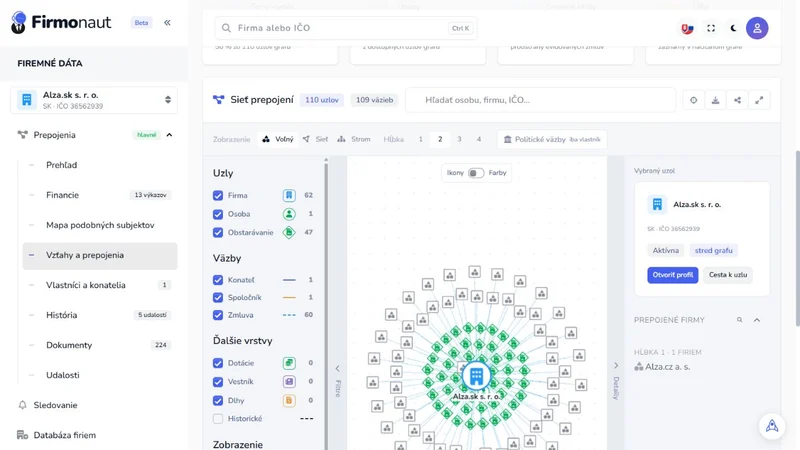Viewport: 800px width, 450px height.
Task: Open Sledovanie from the sidebar
Action: click(x=55, y=405)
